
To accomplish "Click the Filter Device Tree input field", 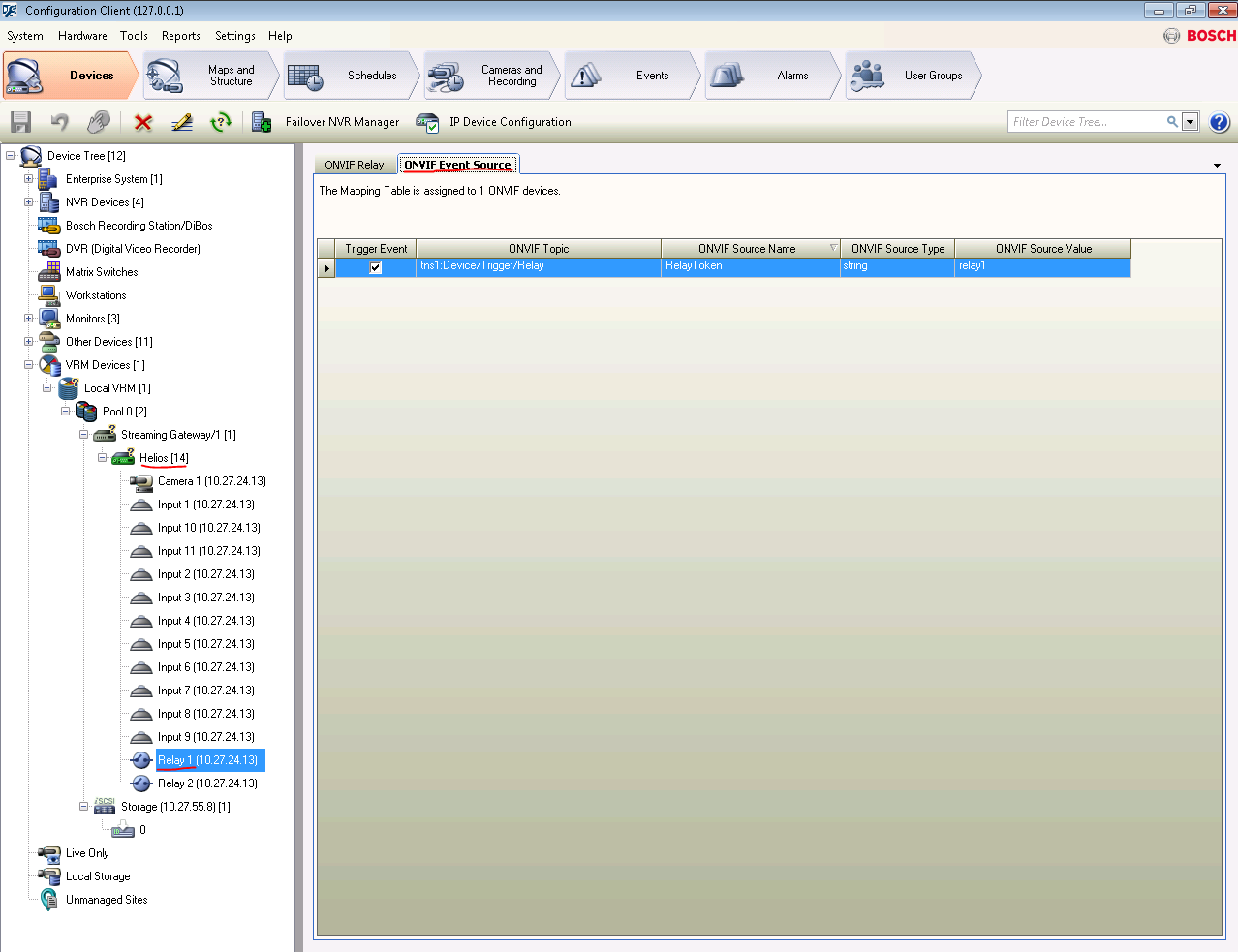I will [x=1085, y=122].
